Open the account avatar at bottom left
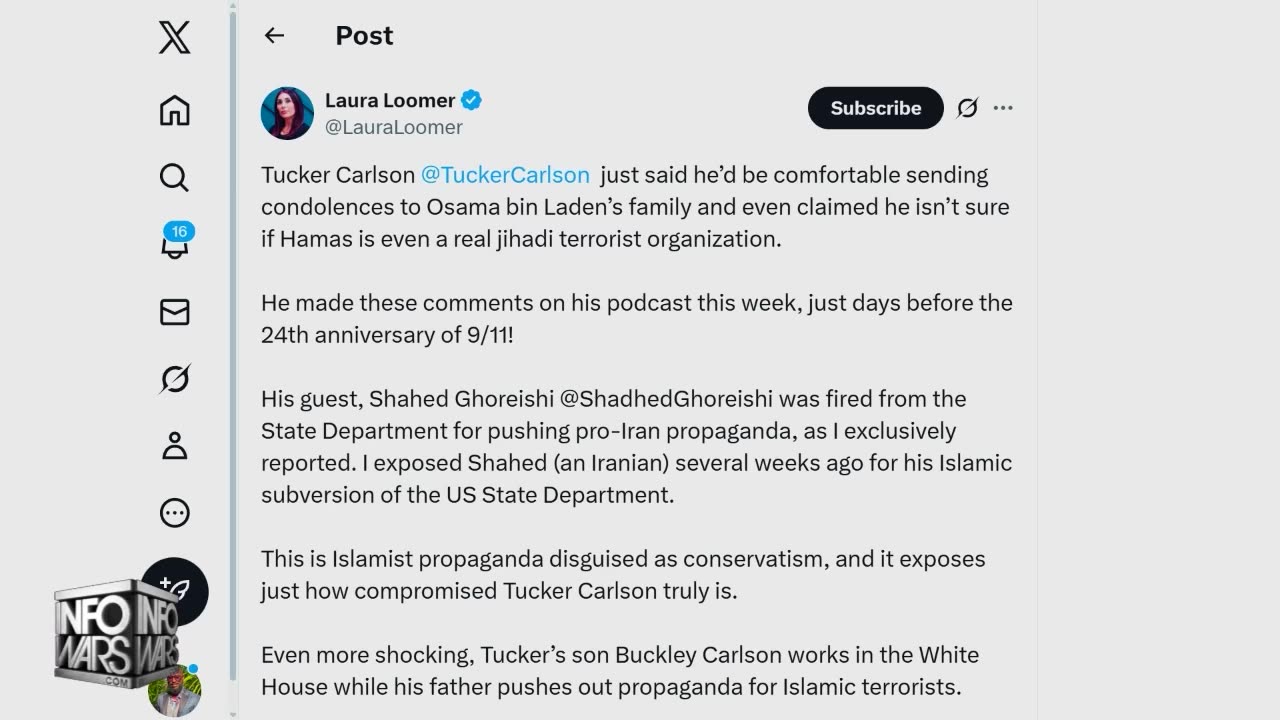1280x720 pixels. pos(174,692)
